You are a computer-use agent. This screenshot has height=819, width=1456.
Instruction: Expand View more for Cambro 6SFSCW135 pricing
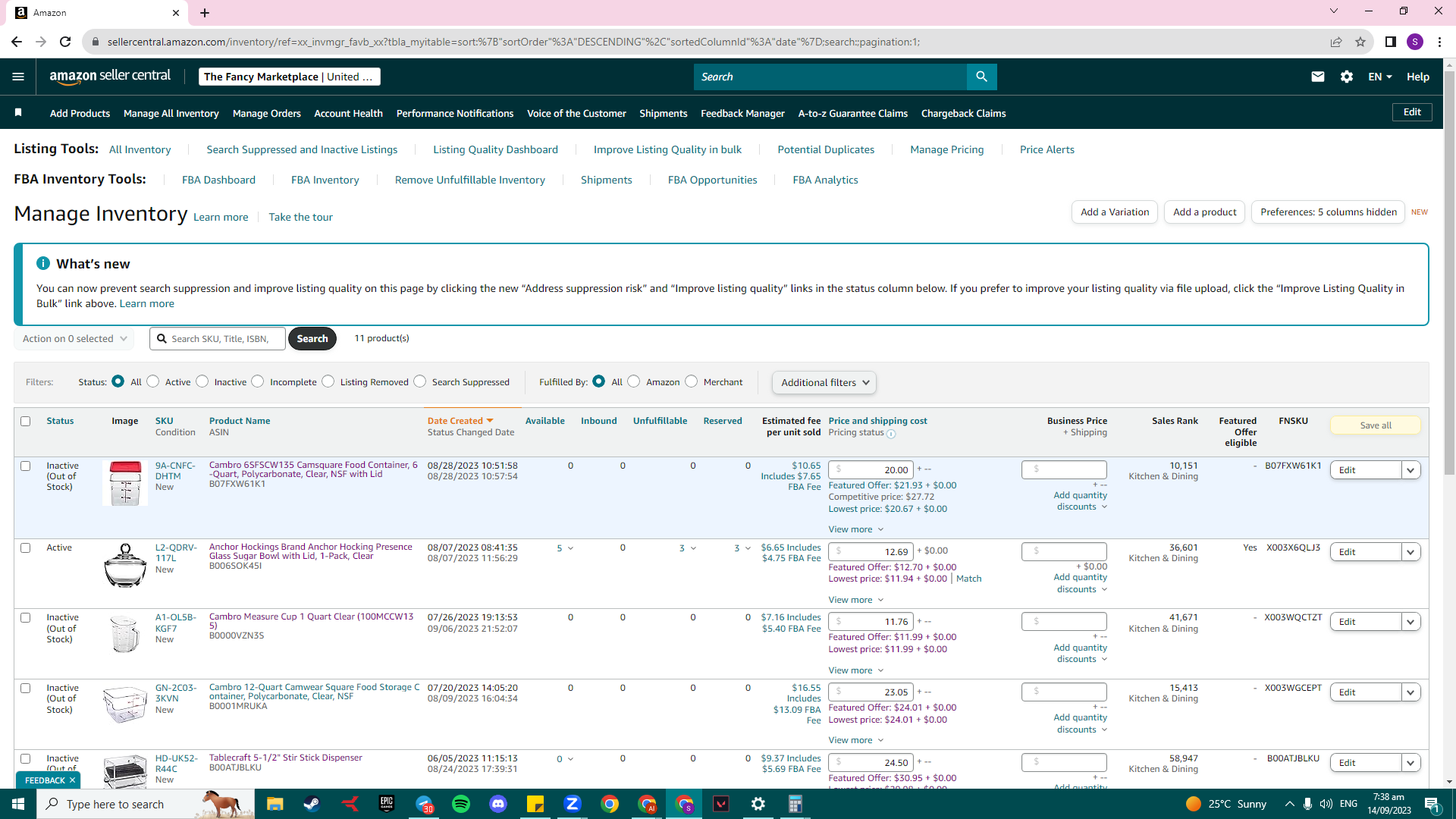click(856, 529)
